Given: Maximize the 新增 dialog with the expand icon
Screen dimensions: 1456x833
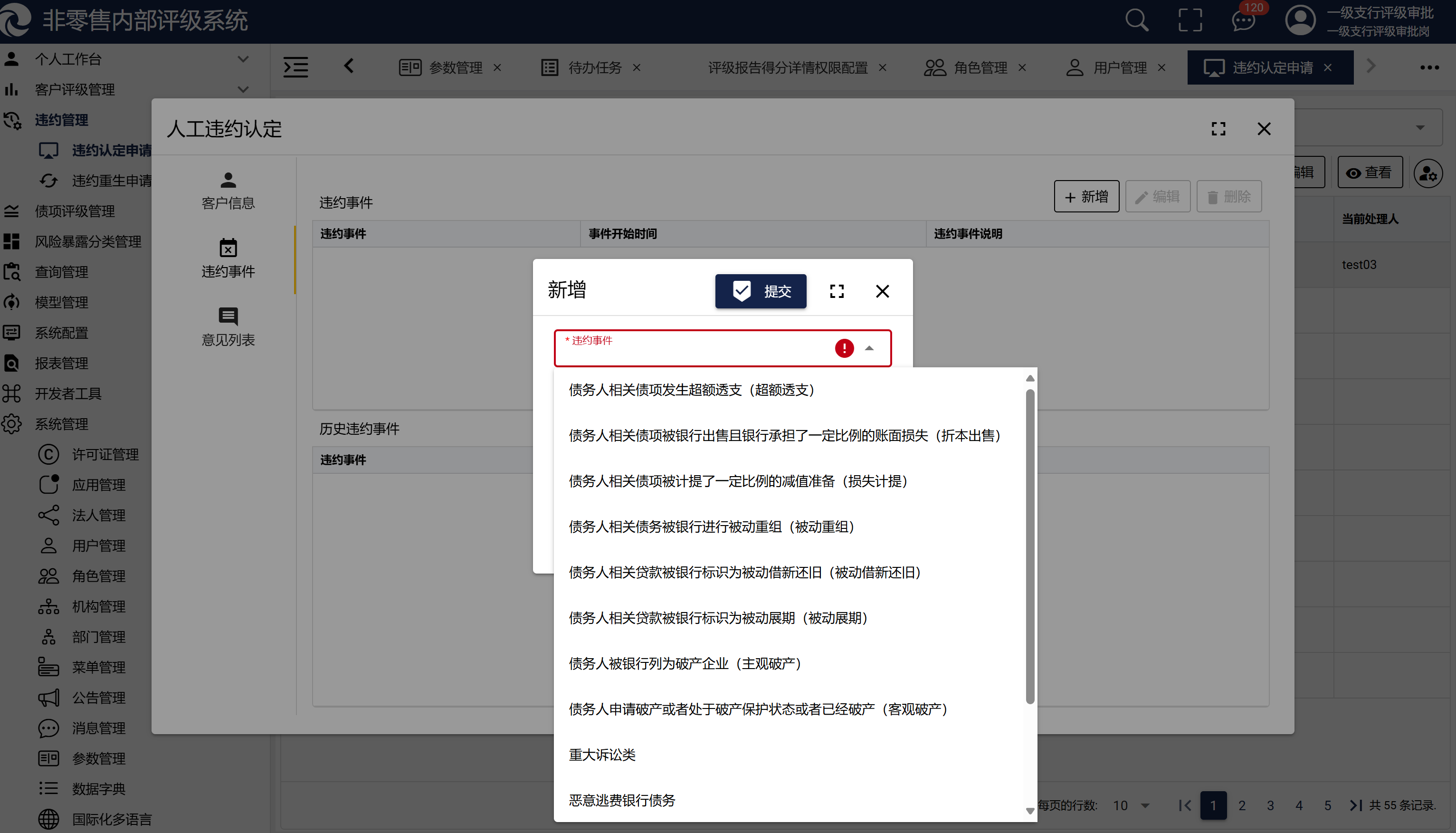Looking at the screenshot, I should coord(837,291).
